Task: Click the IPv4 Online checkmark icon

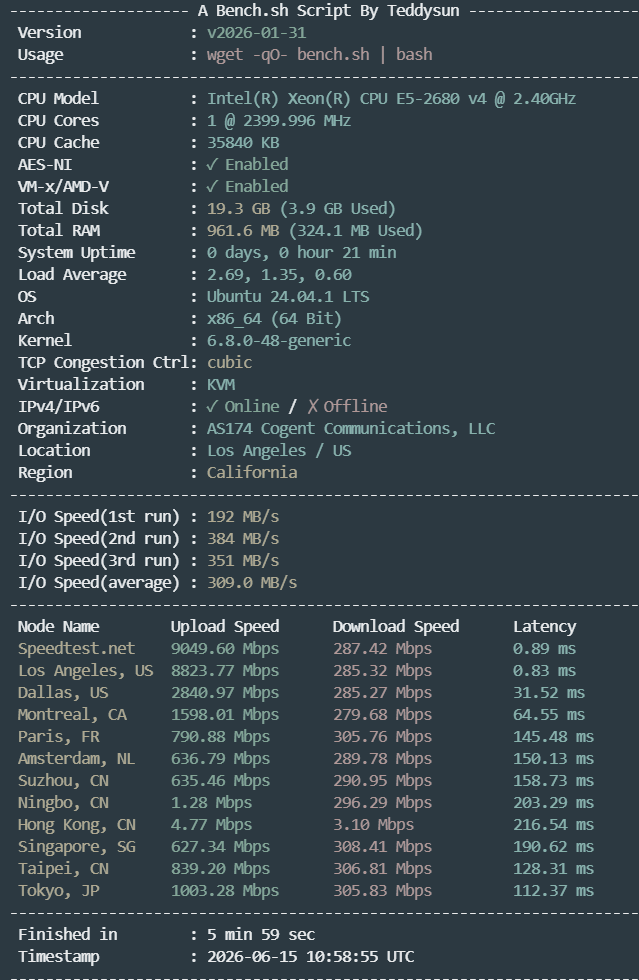Action: [212, 406]
